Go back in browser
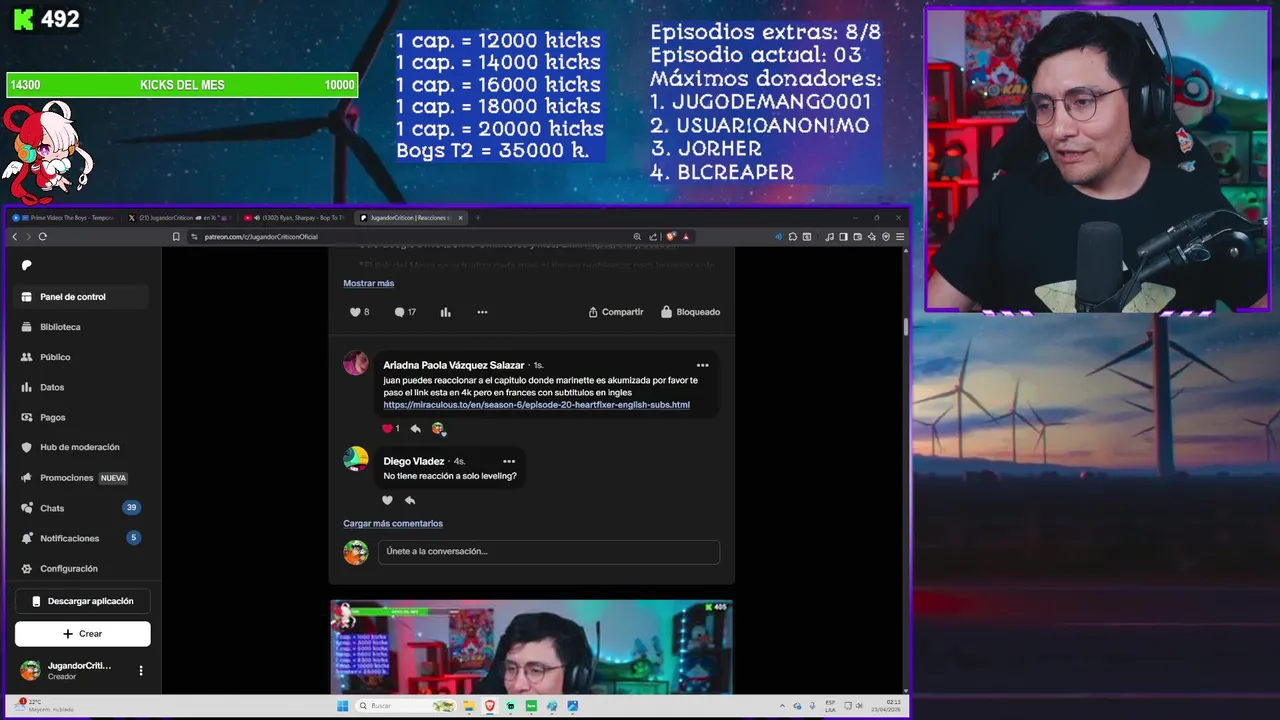Screen dimensions: 1280x720 [15, 237]
